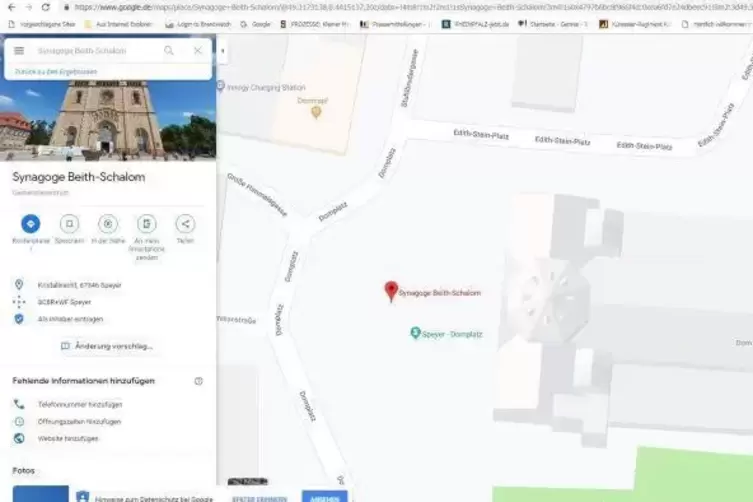
Task: Click the clock opening-hours icon
Action: (x=19, y=421)
